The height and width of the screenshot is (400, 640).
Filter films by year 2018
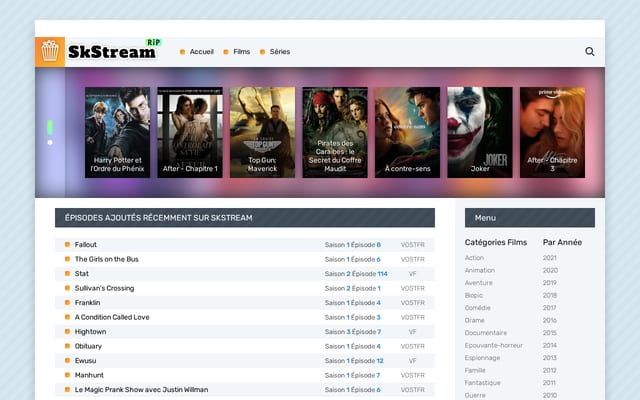pyautogui.click(x=550, y=295)
